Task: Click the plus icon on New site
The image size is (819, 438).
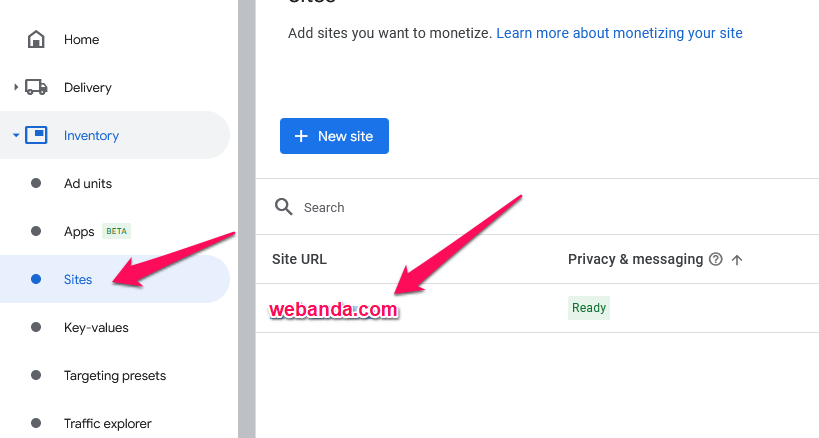Action: (x=301, y=136)
